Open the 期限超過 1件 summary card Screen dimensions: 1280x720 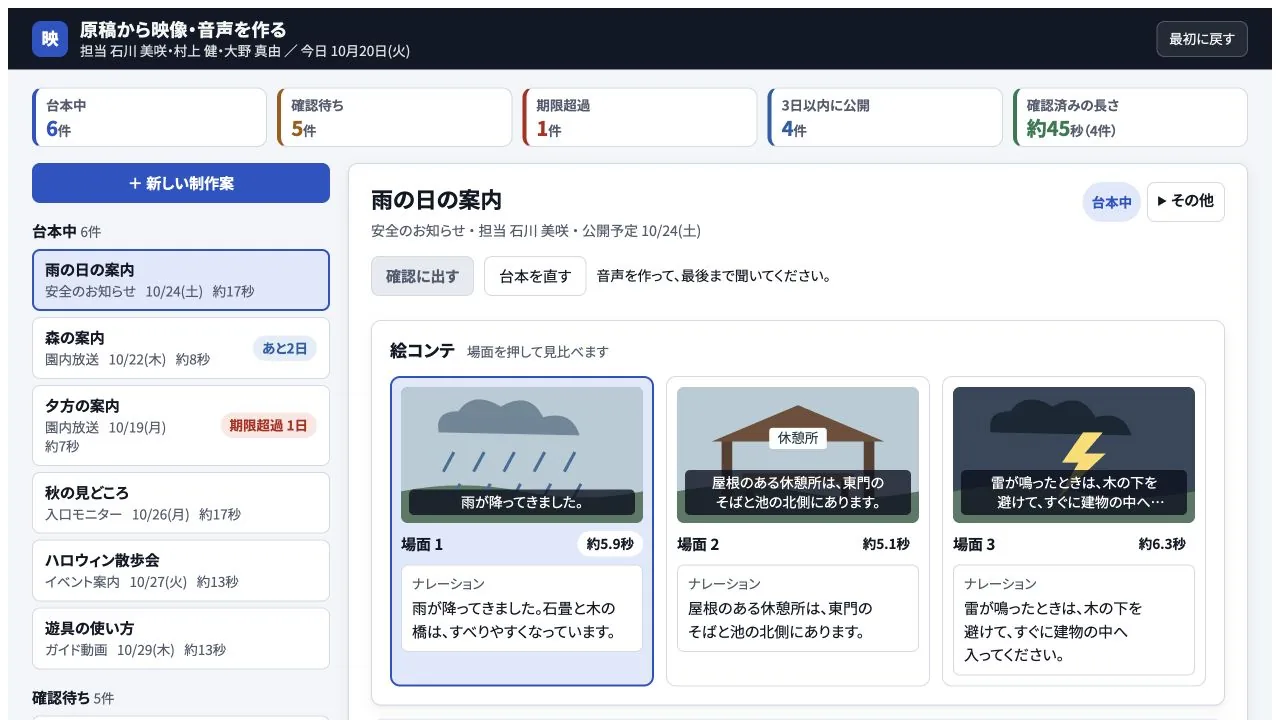click(640, 117)
